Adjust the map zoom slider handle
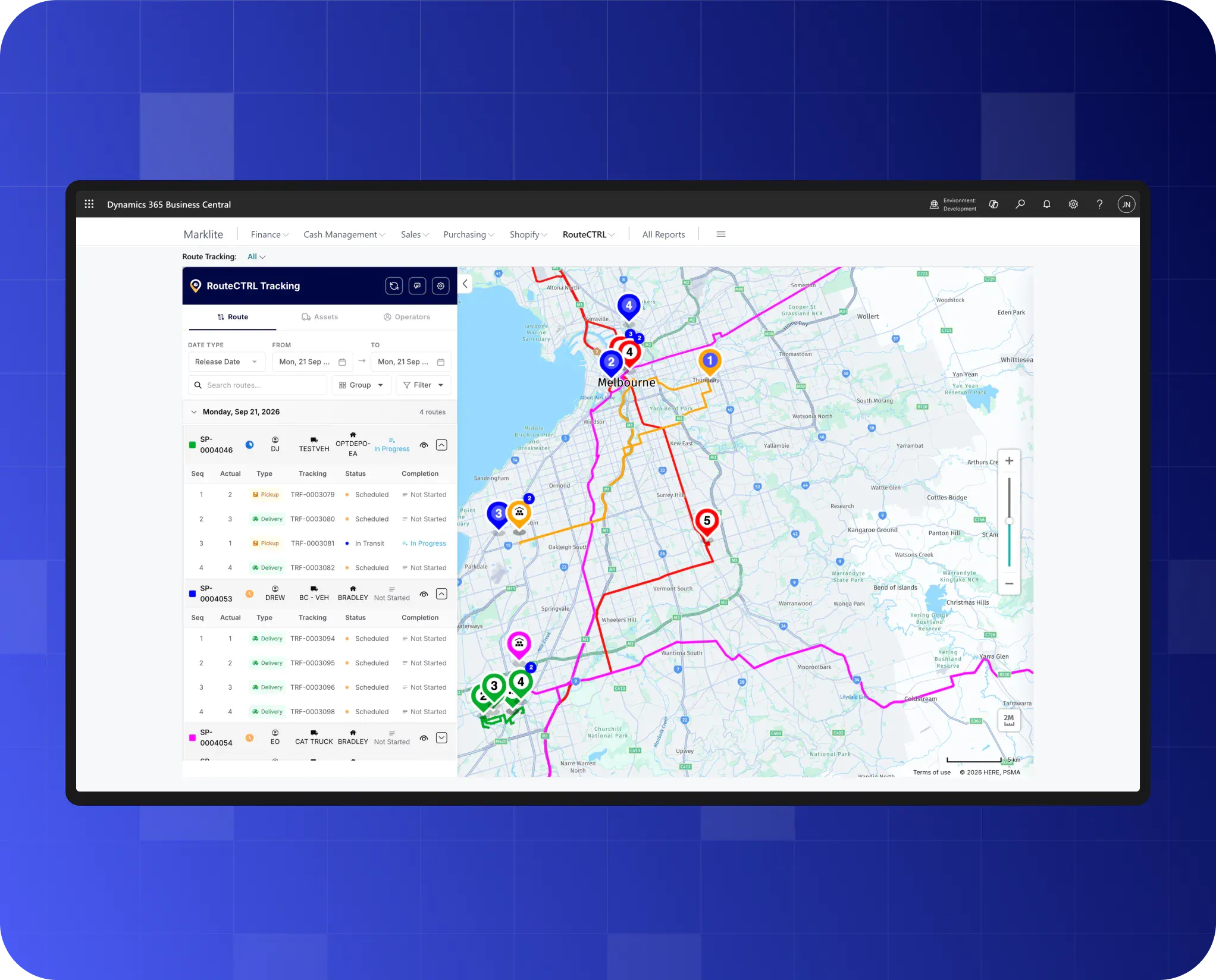The image size is (1216, 980). pos(1009,521)
